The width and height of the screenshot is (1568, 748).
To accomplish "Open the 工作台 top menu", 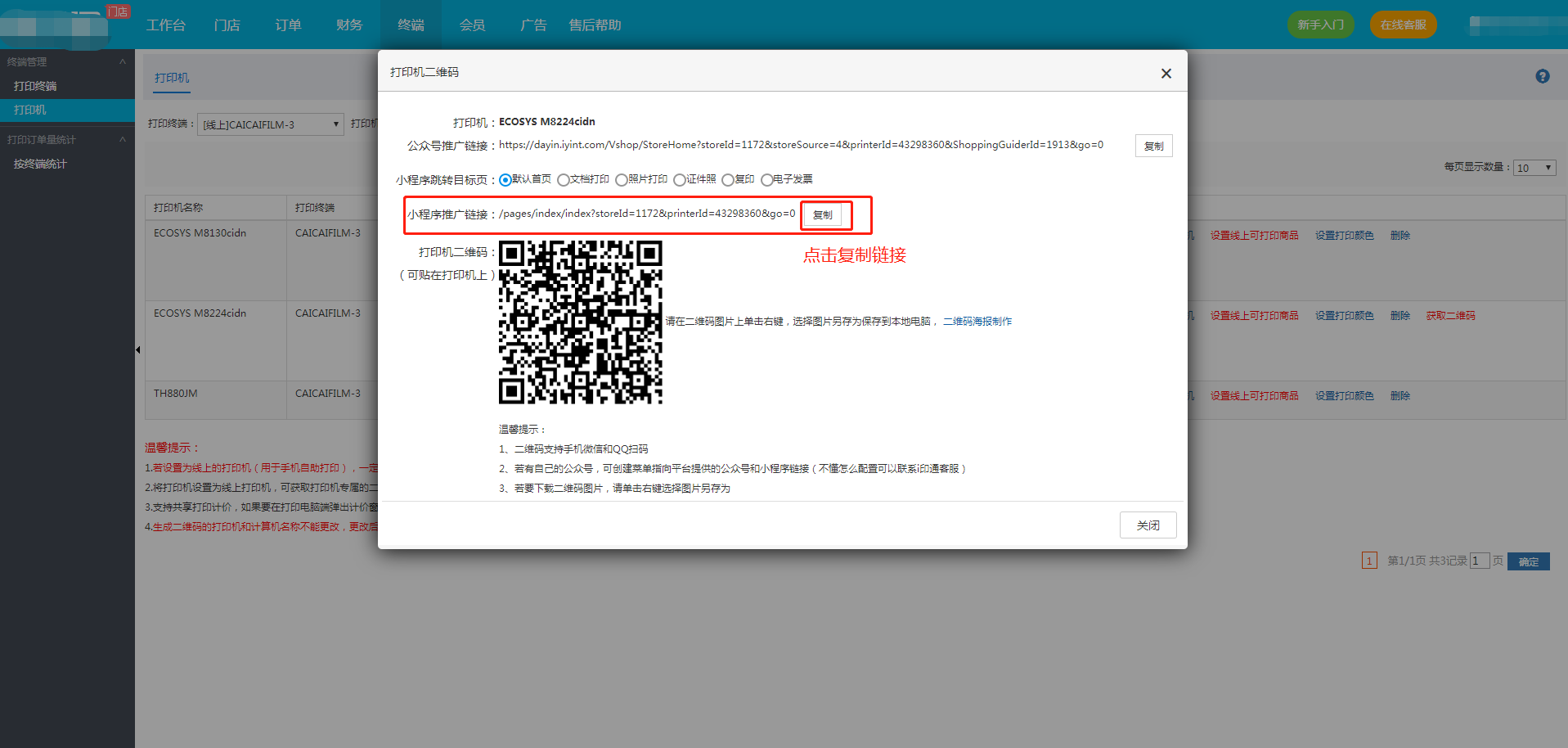I will [x=166, y=25].
